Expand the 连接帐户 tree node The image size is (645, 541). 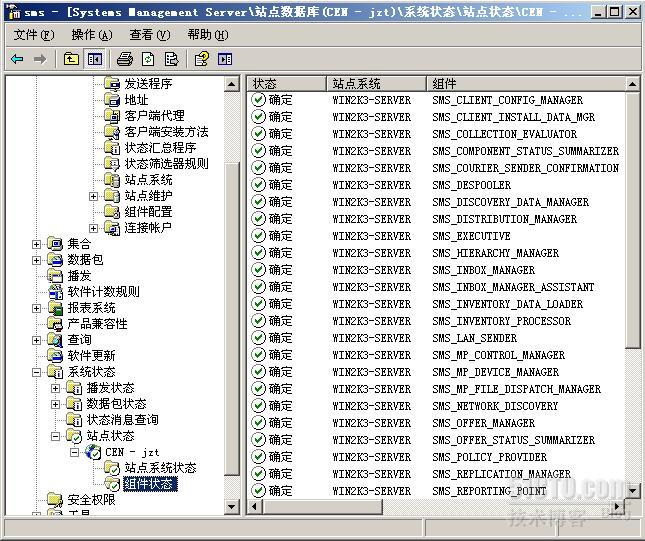[93, 228]
